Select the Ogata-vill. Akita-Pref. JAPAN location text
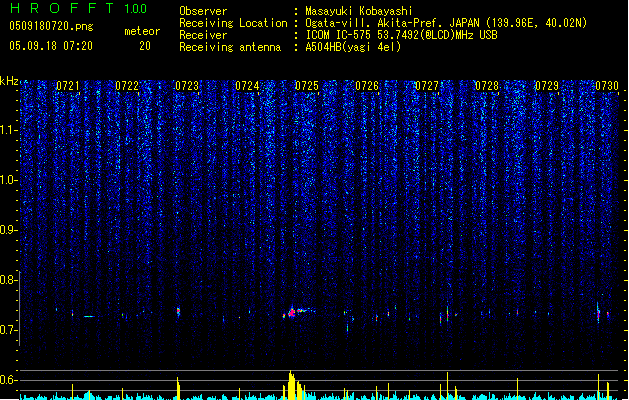Screen dimensions: 629x400 point(446,23)
